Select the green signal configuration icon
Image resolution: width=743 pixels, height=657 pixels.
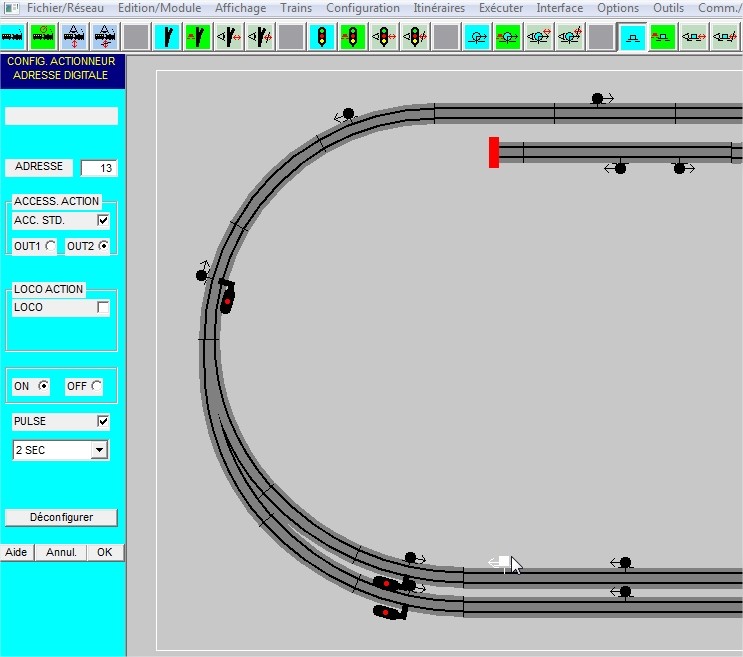[353, 36]
